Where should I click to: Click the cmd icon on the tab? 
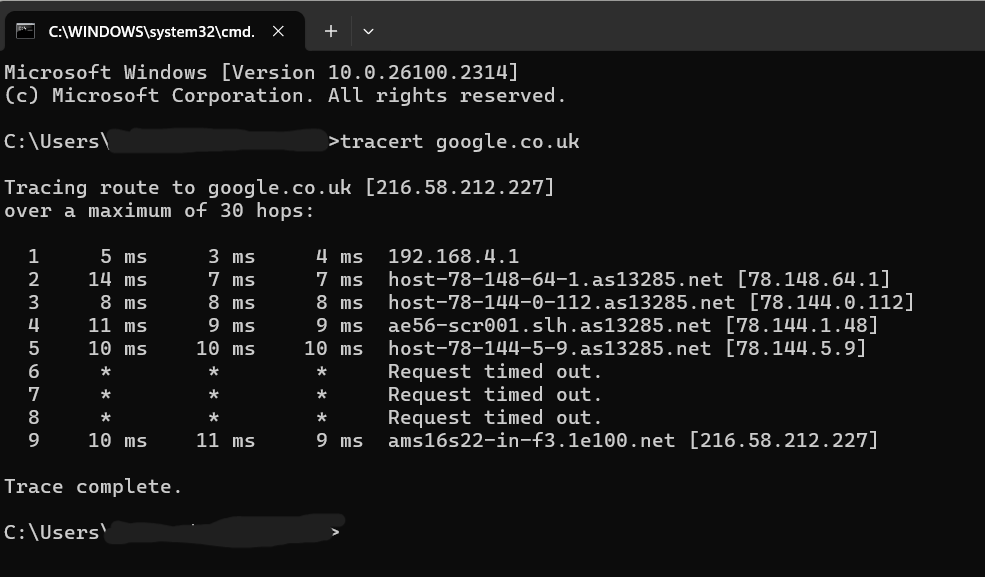point(26,31)
